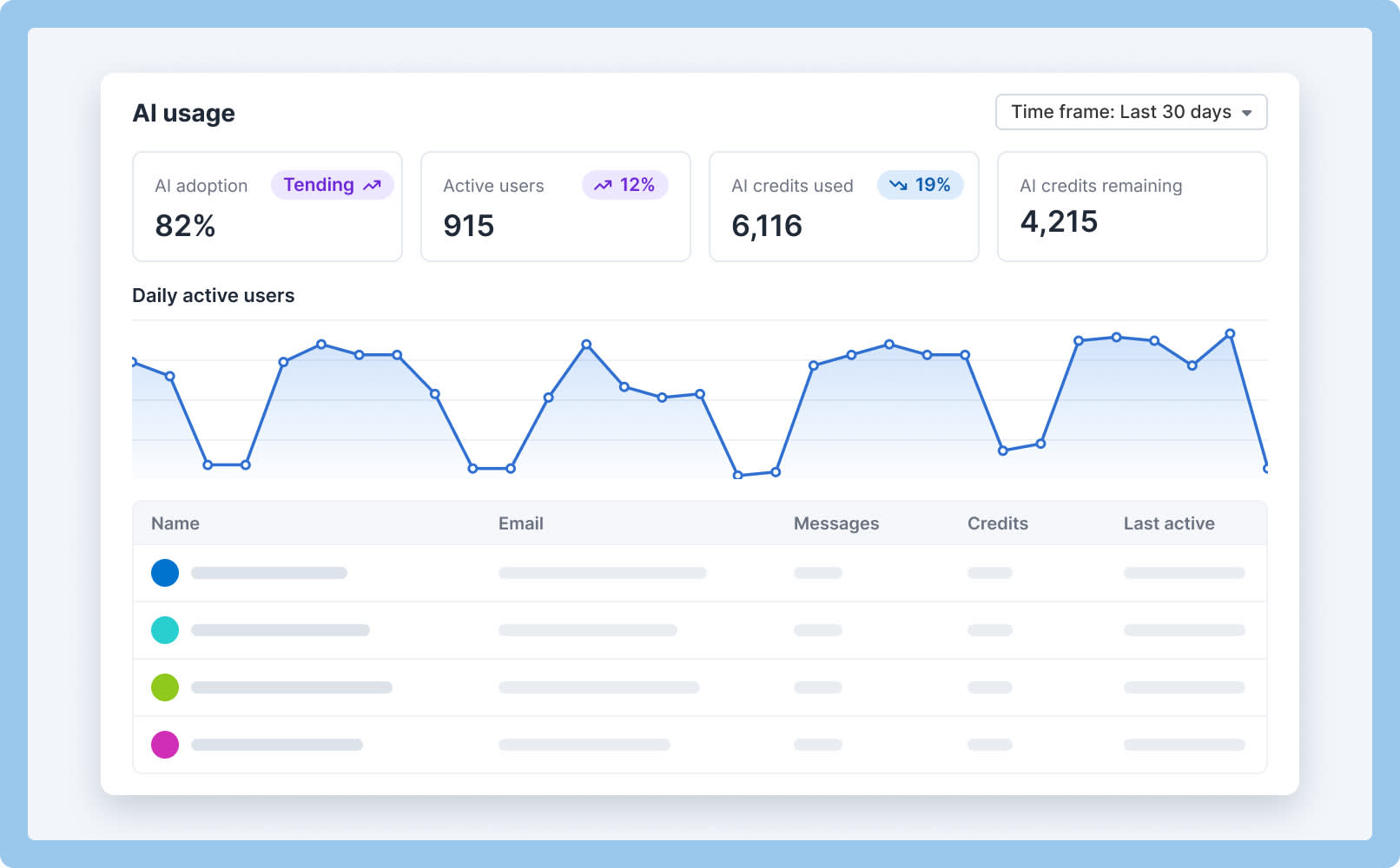Select the 915 Active users value
Image resolution: width=1400 pixels, height=868 pixels.
tap(469, 226)
